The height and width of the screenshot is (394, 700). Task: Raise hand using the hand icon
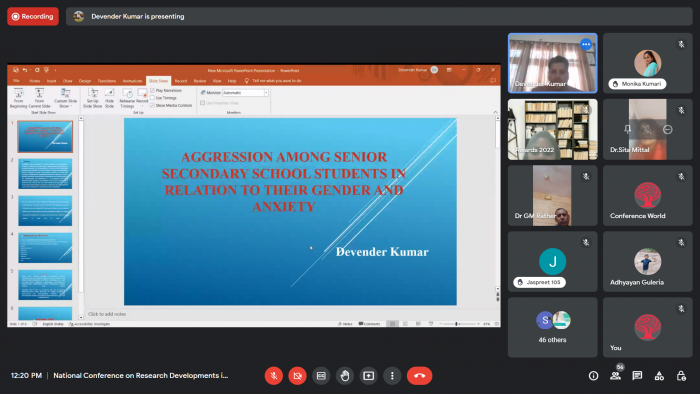(x=345, y=376)
